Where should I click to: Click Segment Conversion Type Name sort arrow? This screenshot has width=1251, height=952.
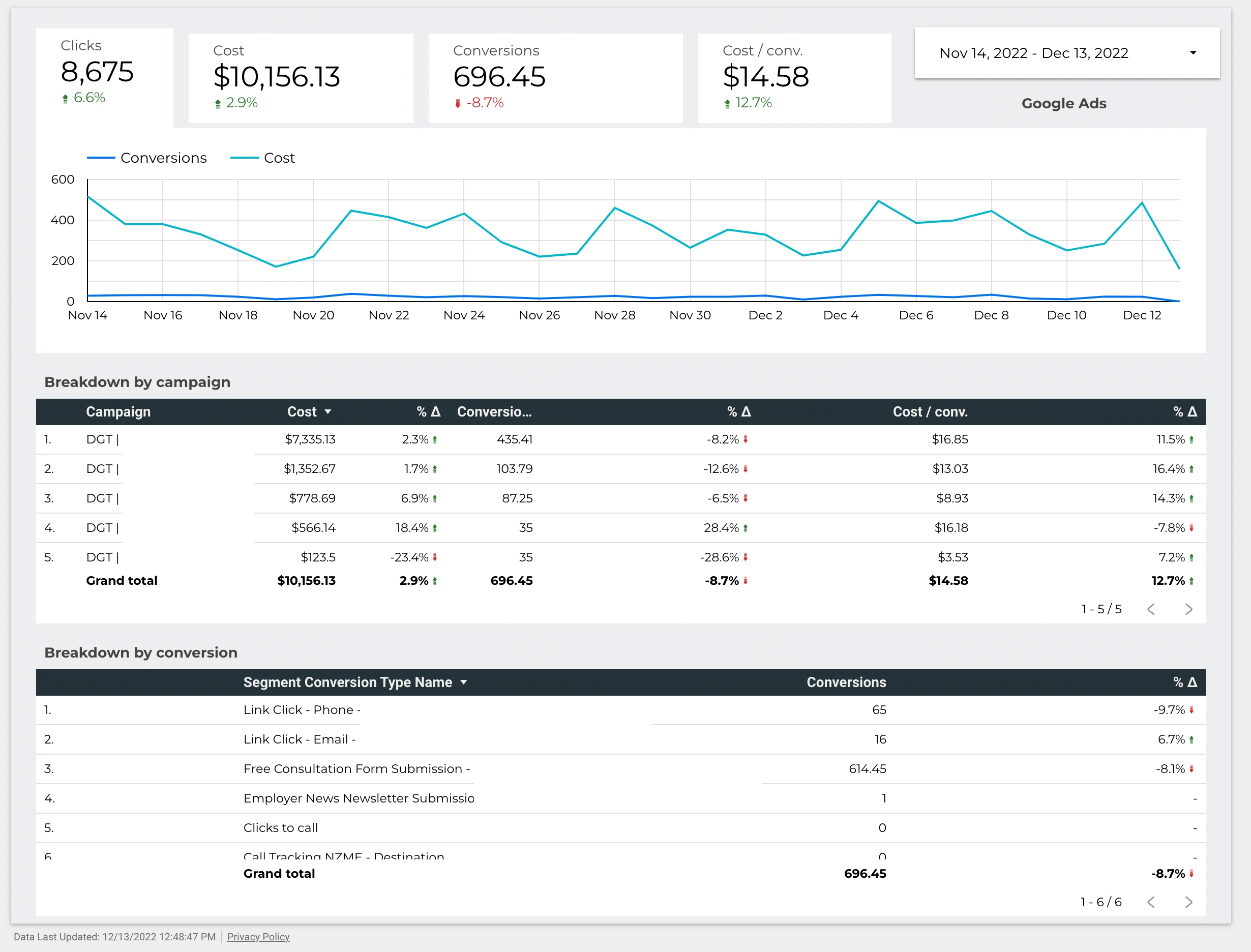463,682
